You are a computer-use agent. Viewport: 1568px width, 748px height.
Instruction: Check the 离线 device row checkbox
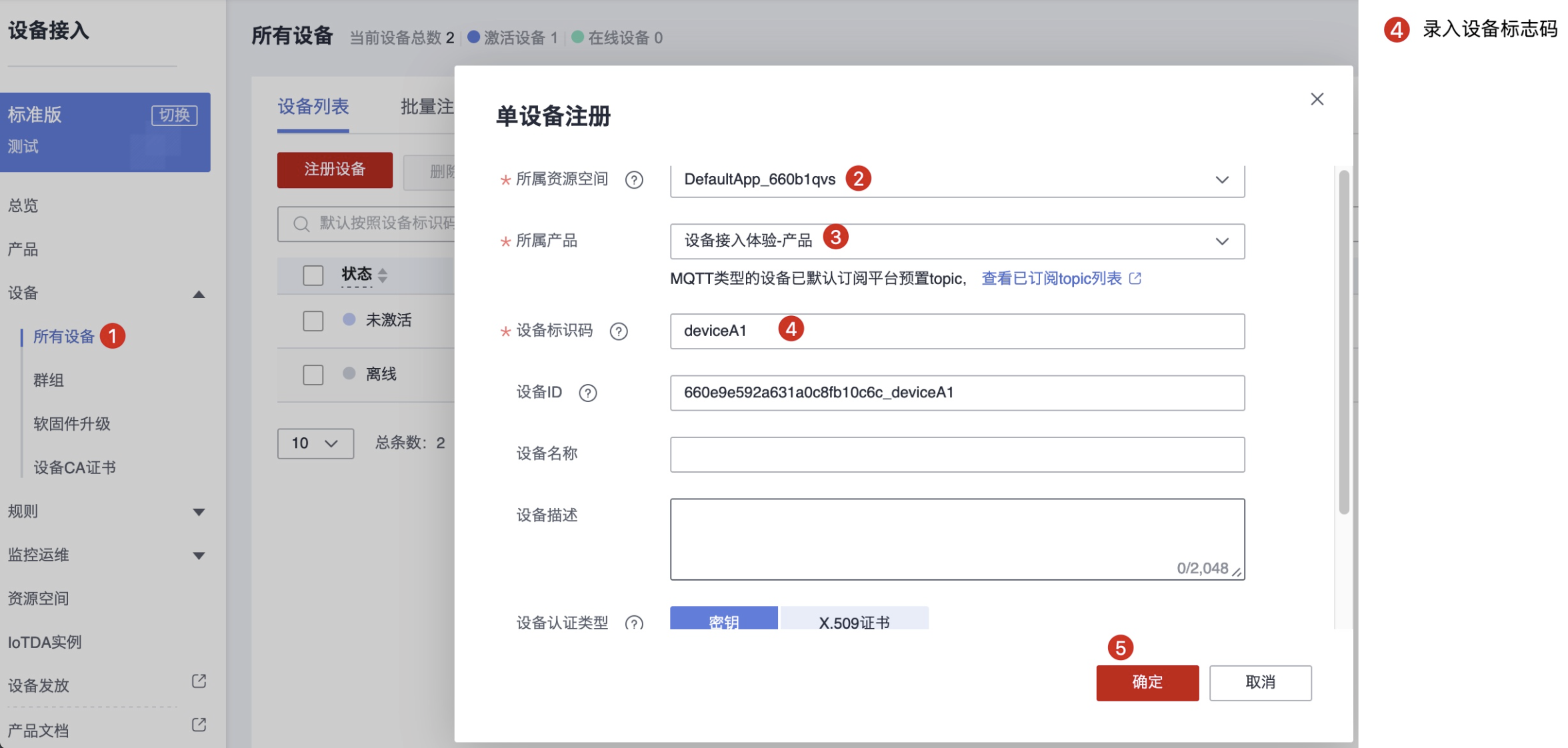coord(313,375)
